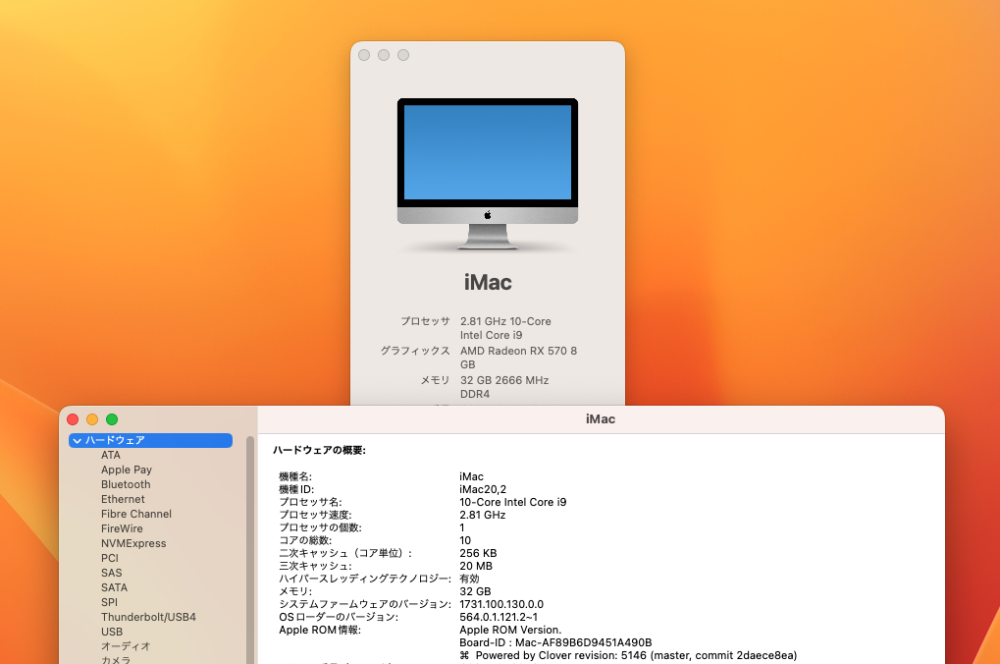Viewport: 1000px width, 664px height.
Task: Click the プロセッサ名 label
Action: [310, 502]
